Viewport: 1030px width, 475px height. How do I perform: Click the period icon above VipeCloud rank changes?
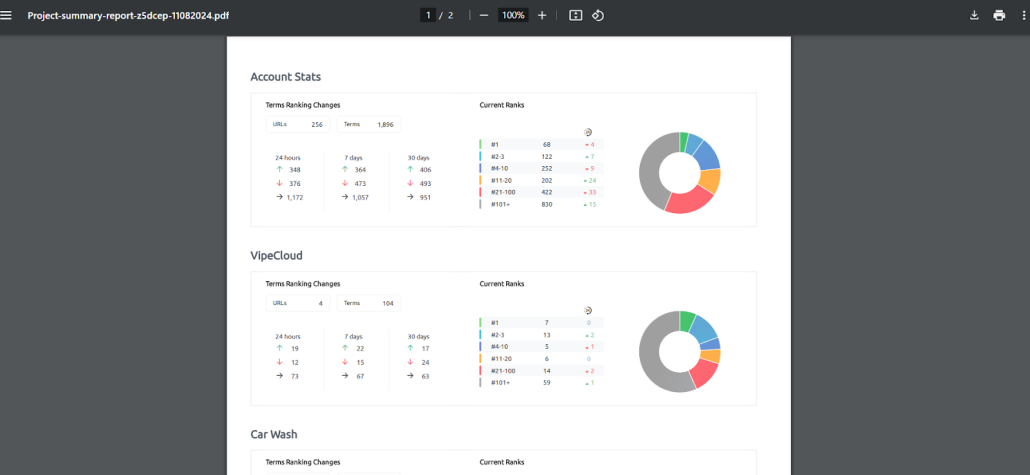[x=588, y=310]
